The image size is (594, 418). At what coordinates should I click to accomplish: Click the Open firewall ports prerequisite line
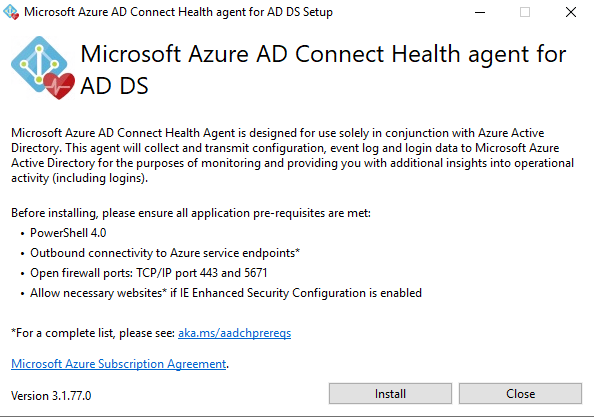[x=149, y=273]
